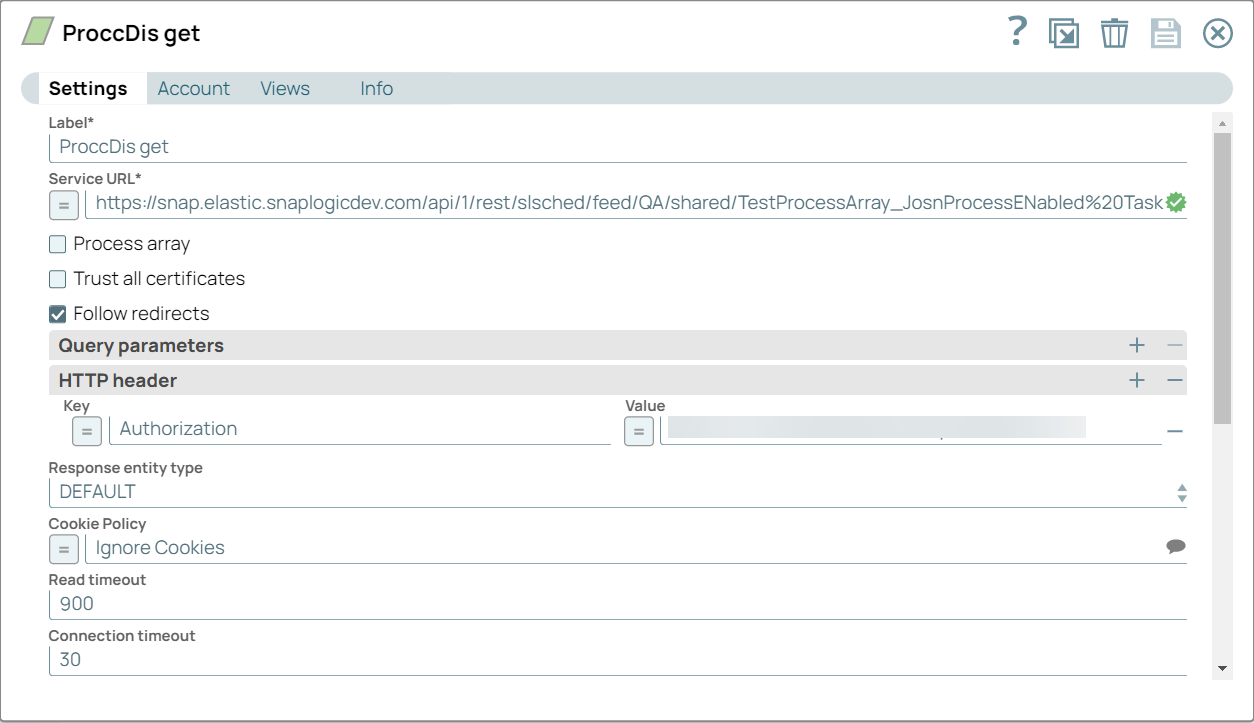The height and width of the screenshot is (723, 1254).
Task: Add a new Query parameters row with plus
Action: pyautogui.click(x=1137, y=345)
